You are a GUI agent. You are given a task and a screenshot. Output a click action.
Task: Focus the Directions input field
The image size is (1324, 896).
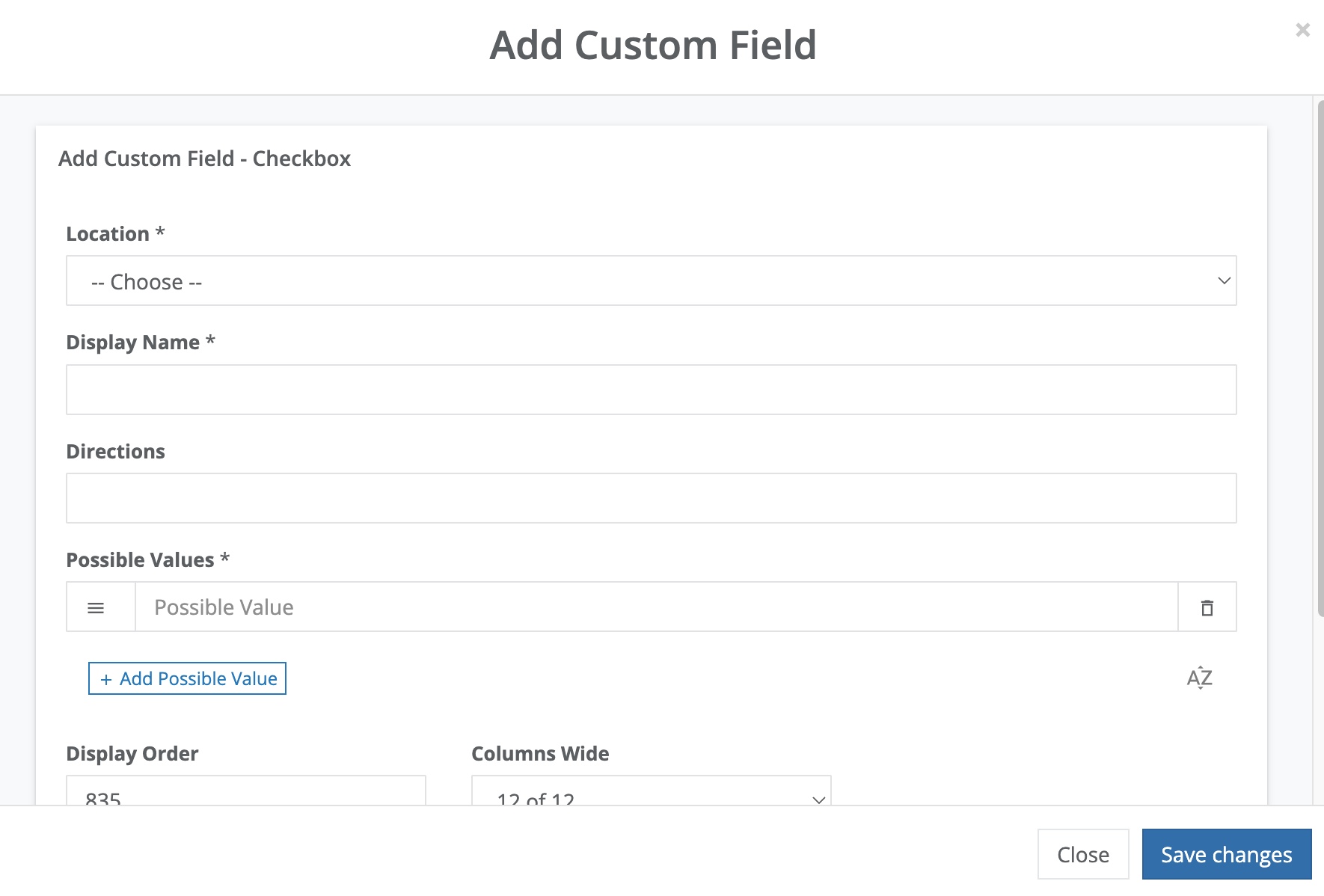point(651,498)
